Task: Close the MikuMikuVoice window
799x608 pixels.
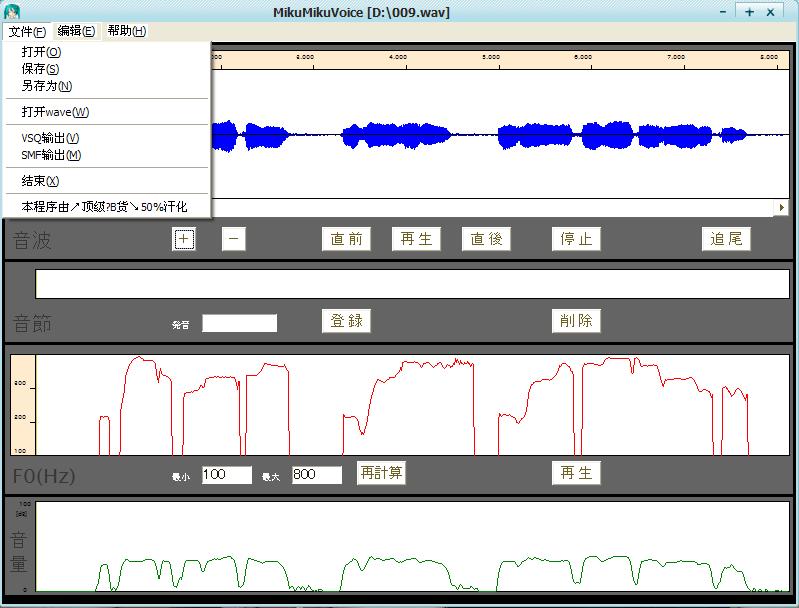Action: pyautogui.click(x=770, y=12)
